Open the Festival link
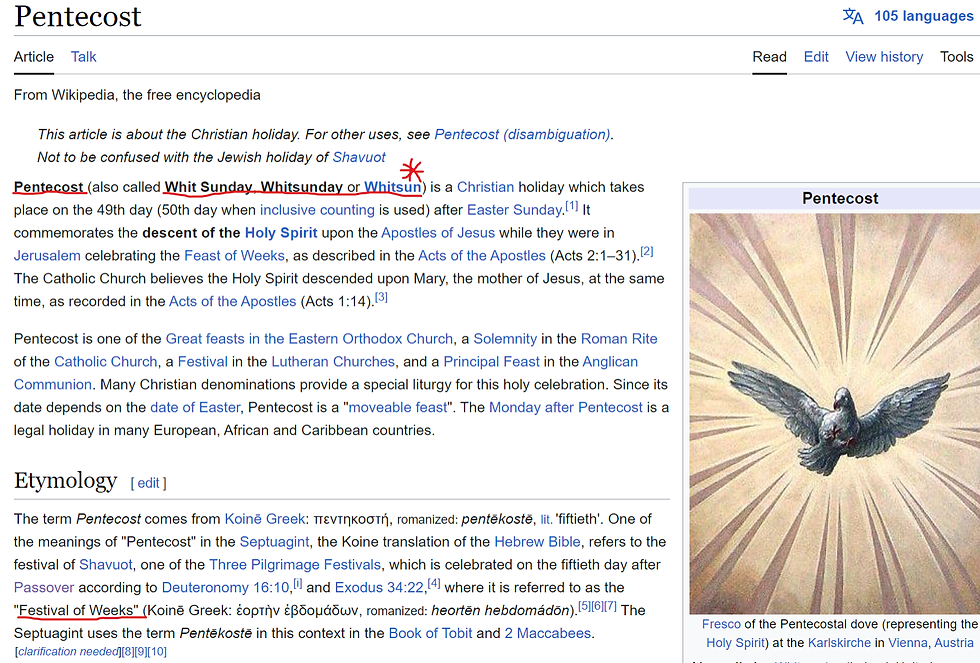980x663 pixels. [202, 362]
